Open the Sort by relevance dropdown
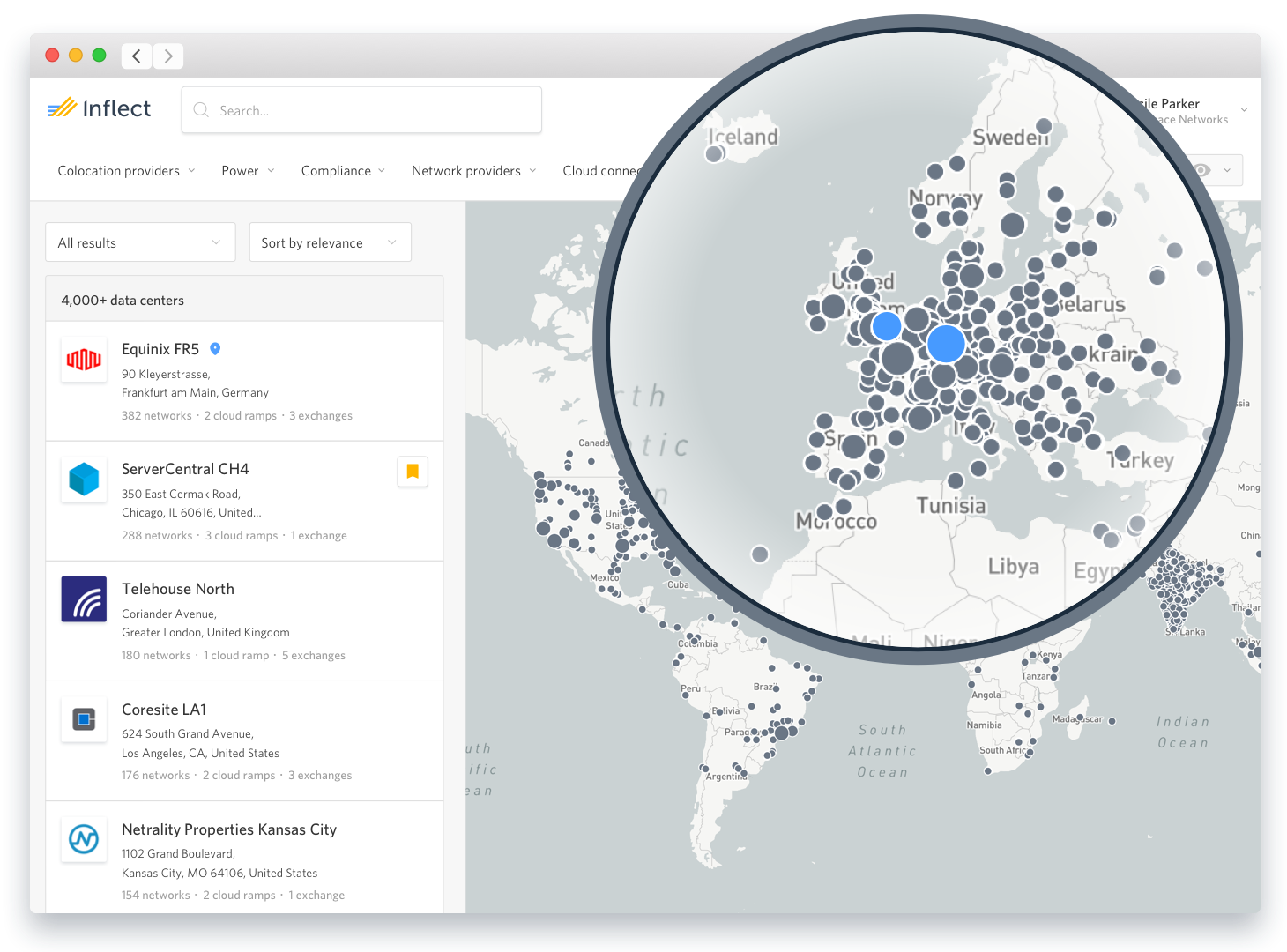Screen dimensions: 1287x952 click(331, 242)
